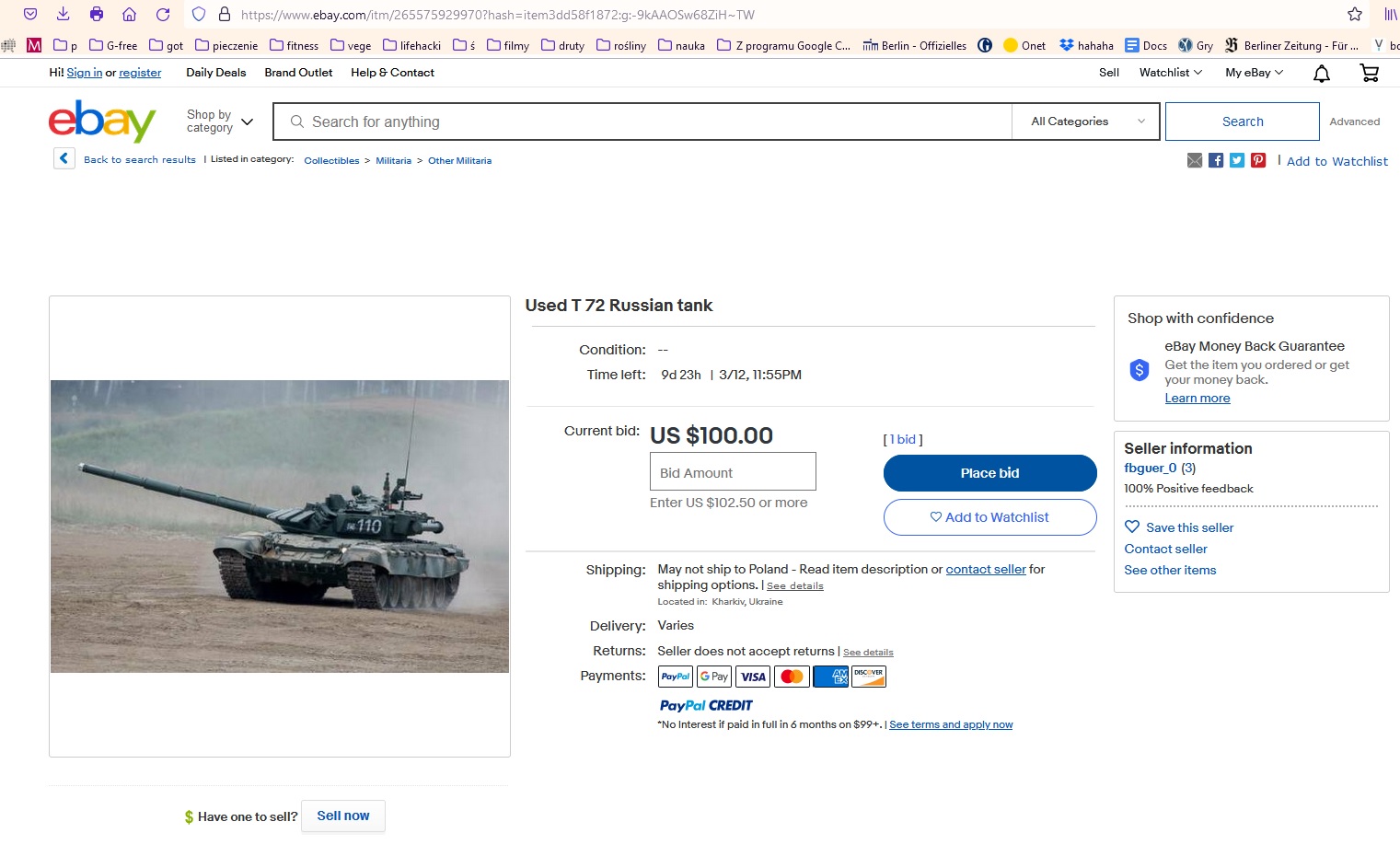Click the Bid Amount input field
1400x868 pixels.
733,472
